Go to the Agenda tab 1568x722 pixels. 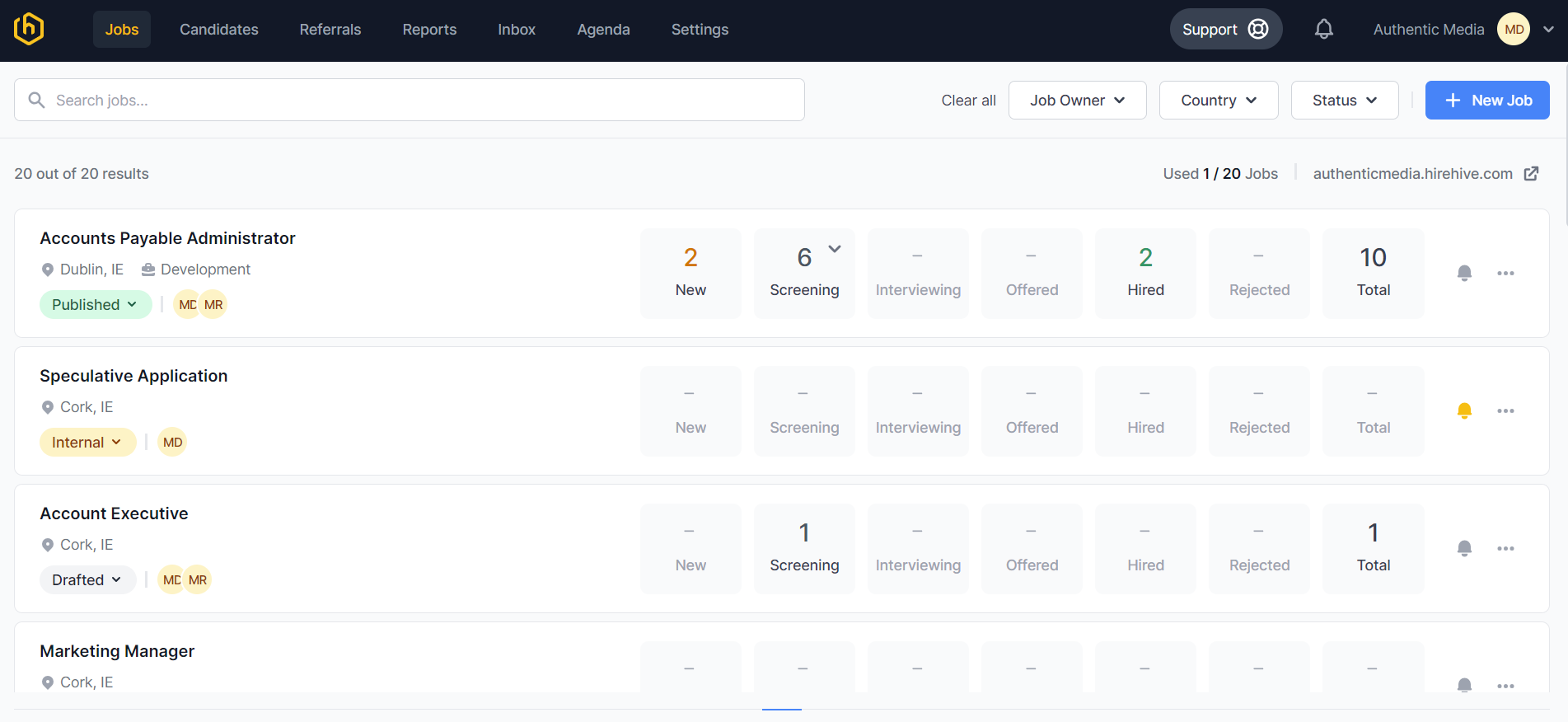pos(603,30)
